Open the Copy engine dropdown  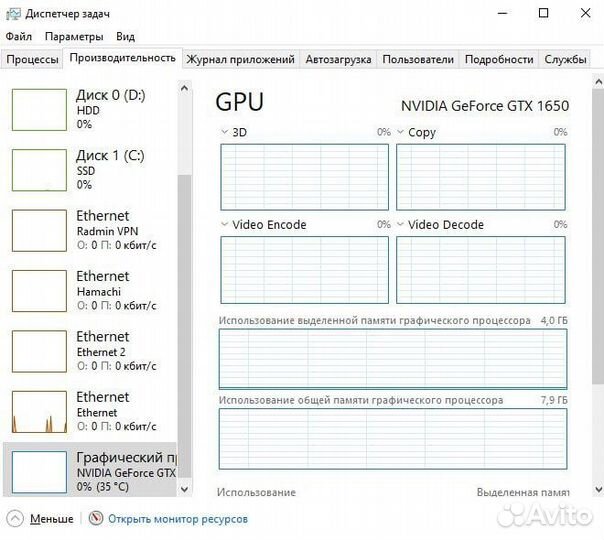click(401, 132)
